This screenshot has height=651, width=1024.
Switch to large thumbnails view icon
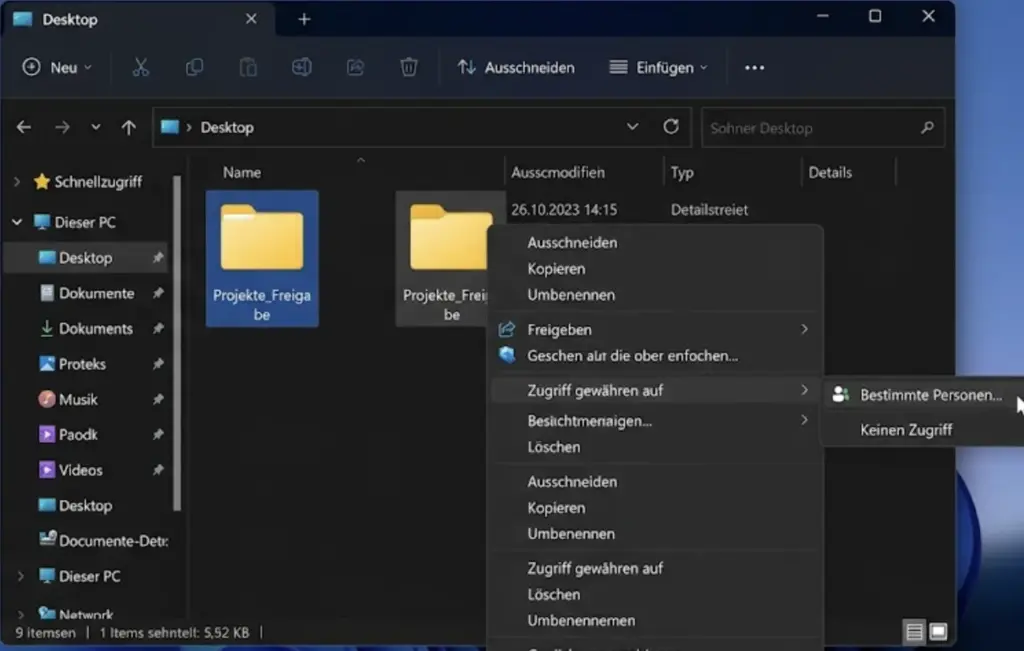pyautogui.click(x=938, y=631)
